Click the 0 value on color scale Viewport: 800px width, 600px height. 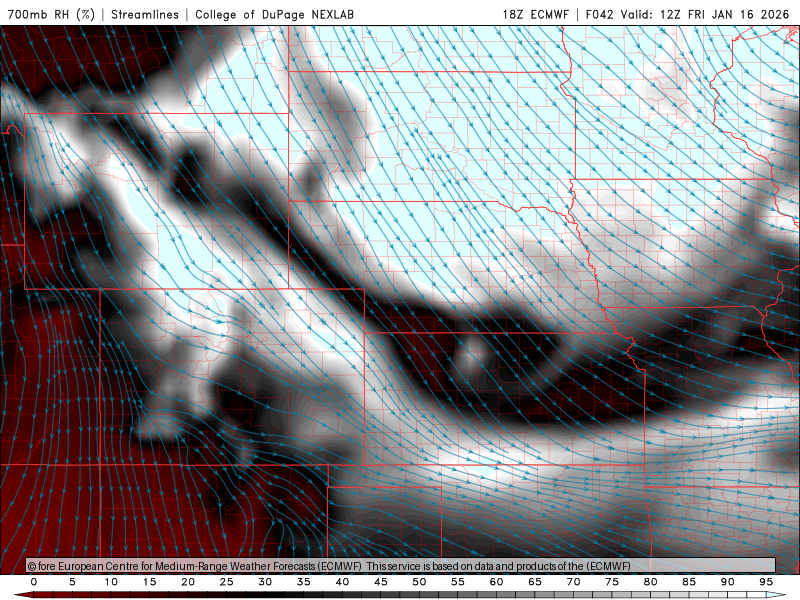pyautogui.click(x=34, y=582)
